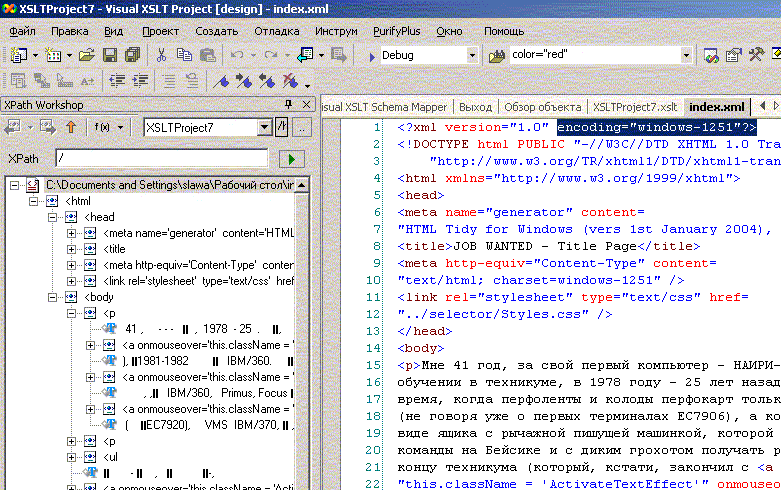Click the Save All stacked floppies icon
The width and height of the screenshot is (781, 490).
pos(132,55)
